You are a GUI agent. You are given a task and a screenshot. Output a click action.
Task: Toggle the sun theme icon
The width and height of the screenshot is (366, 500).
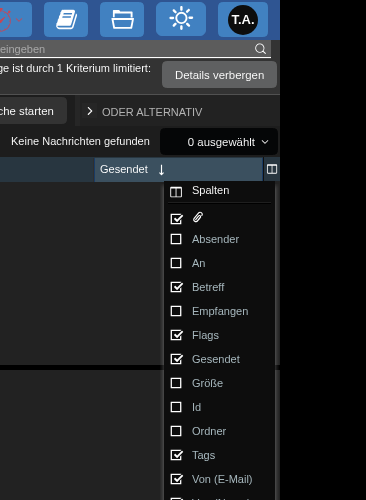[x=181, y=19]
